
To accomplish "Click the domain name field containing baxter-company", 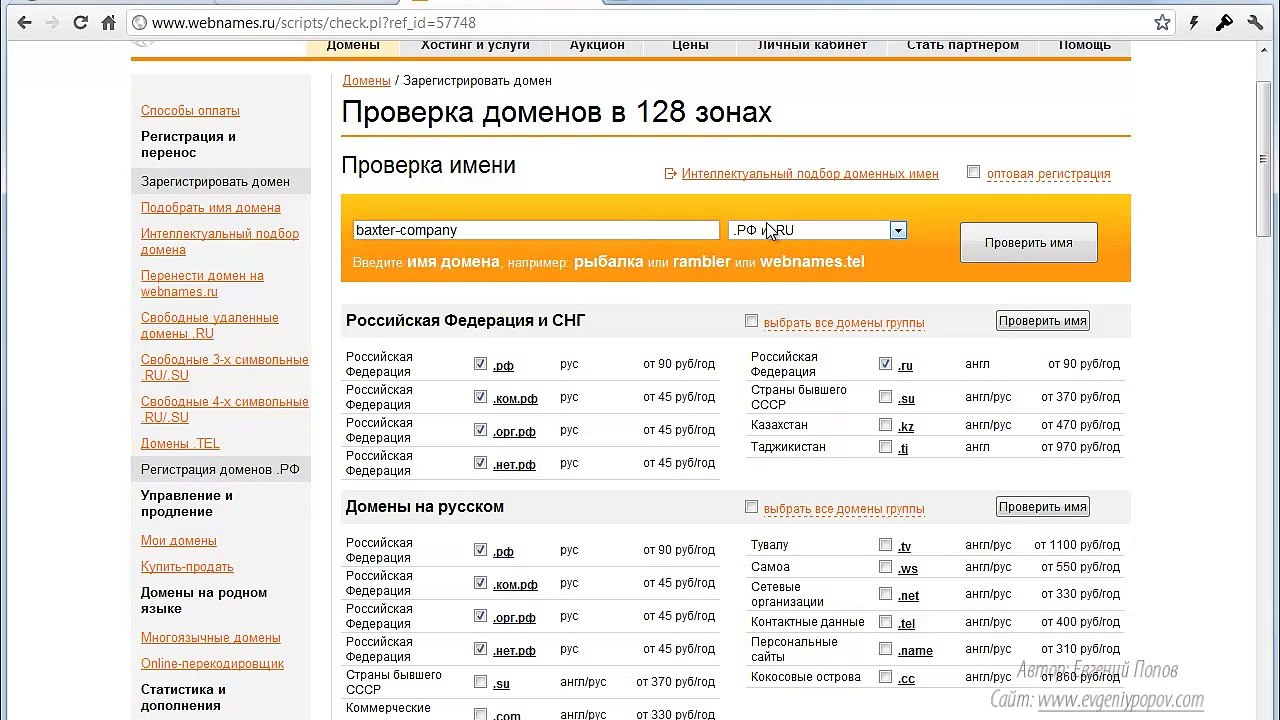I will (536, 230).
